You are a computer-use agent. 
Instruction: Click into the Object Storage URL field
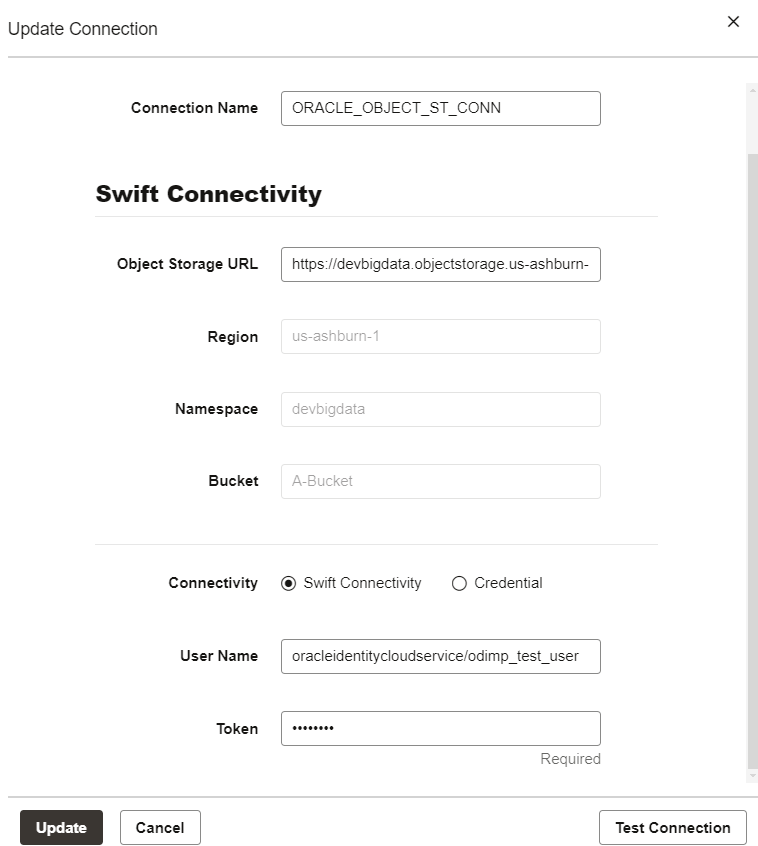(x=440, y=264)
